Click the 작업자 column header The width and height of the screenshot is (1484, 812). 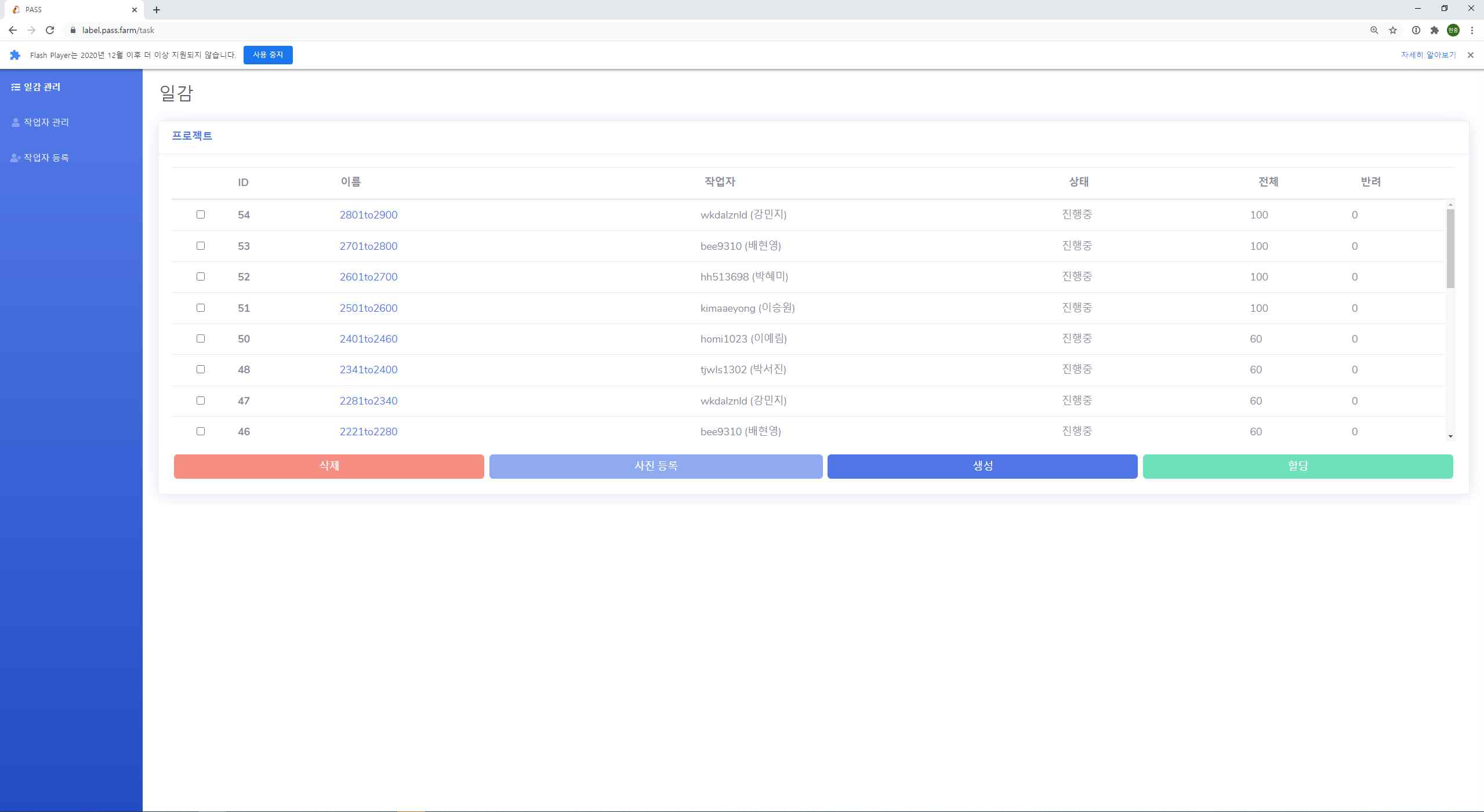720,182
